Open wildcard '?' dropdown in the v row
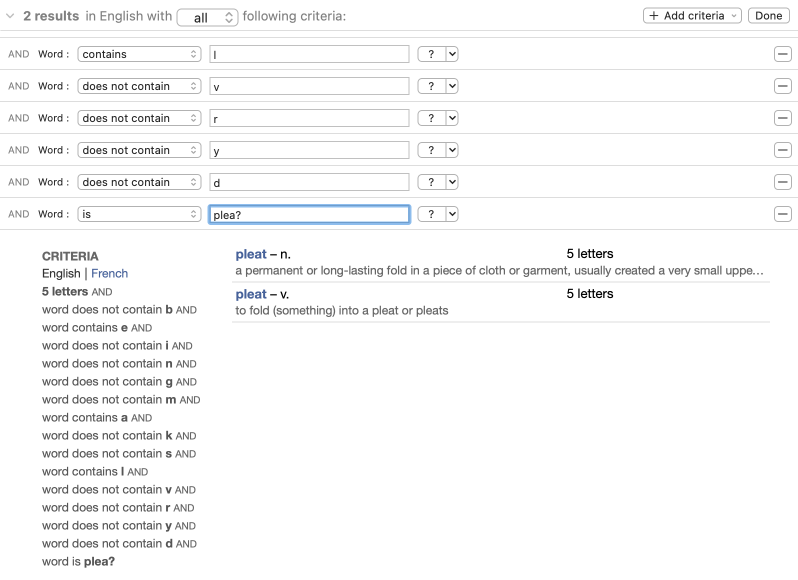 pos(438,86)
